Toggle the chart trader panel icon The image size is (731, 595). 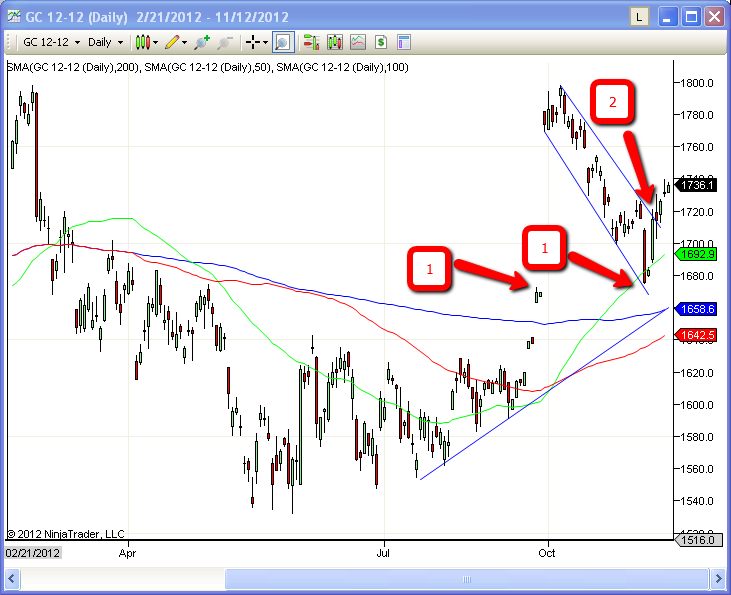[x=311, y=42]
